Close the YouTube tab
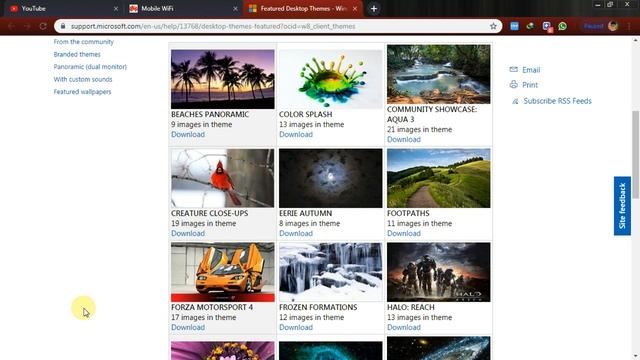The width and height of the screenshot is (640, 360). coord(116,9)
